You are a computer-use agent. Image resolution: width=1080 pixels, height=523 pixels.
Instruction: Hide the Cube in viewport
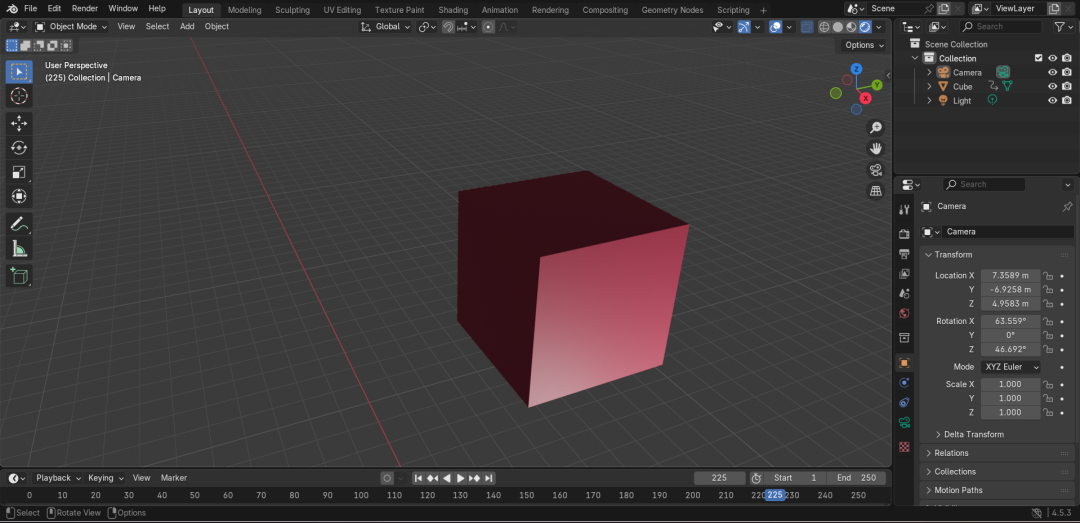(x=1052, y=87)
